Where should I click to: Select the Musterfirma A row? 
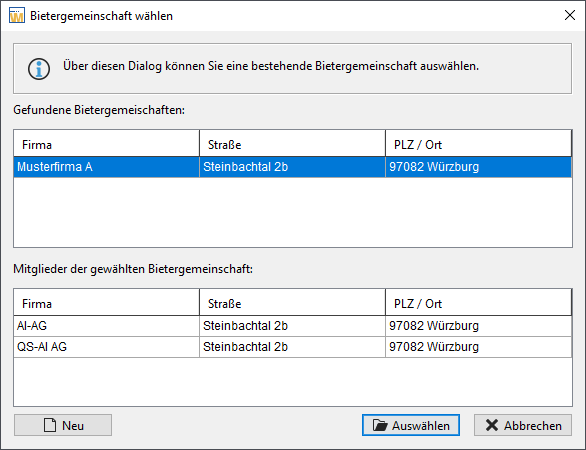(x=293, y=167)
